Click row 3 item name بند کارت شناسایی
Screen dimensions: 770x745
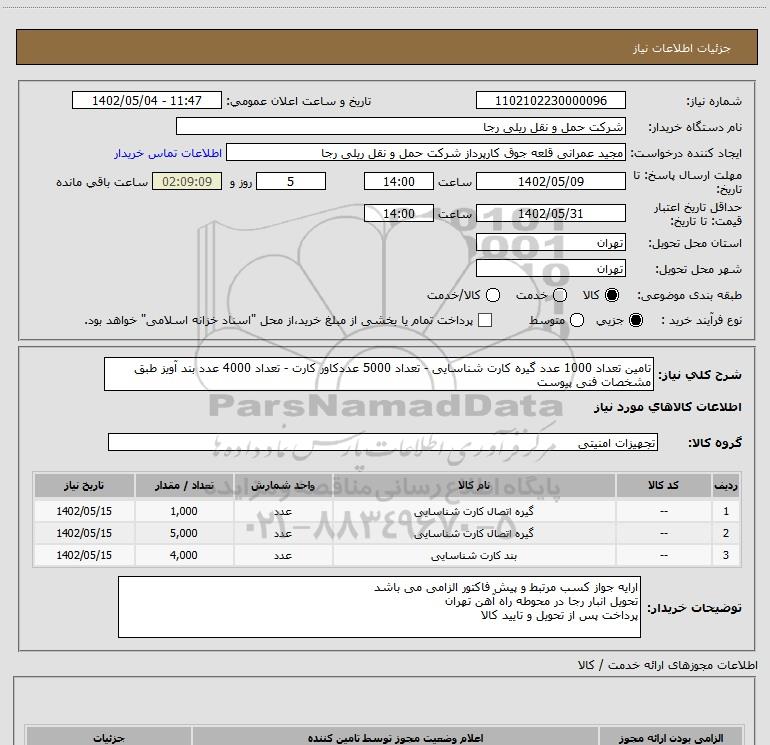[473, 555]
